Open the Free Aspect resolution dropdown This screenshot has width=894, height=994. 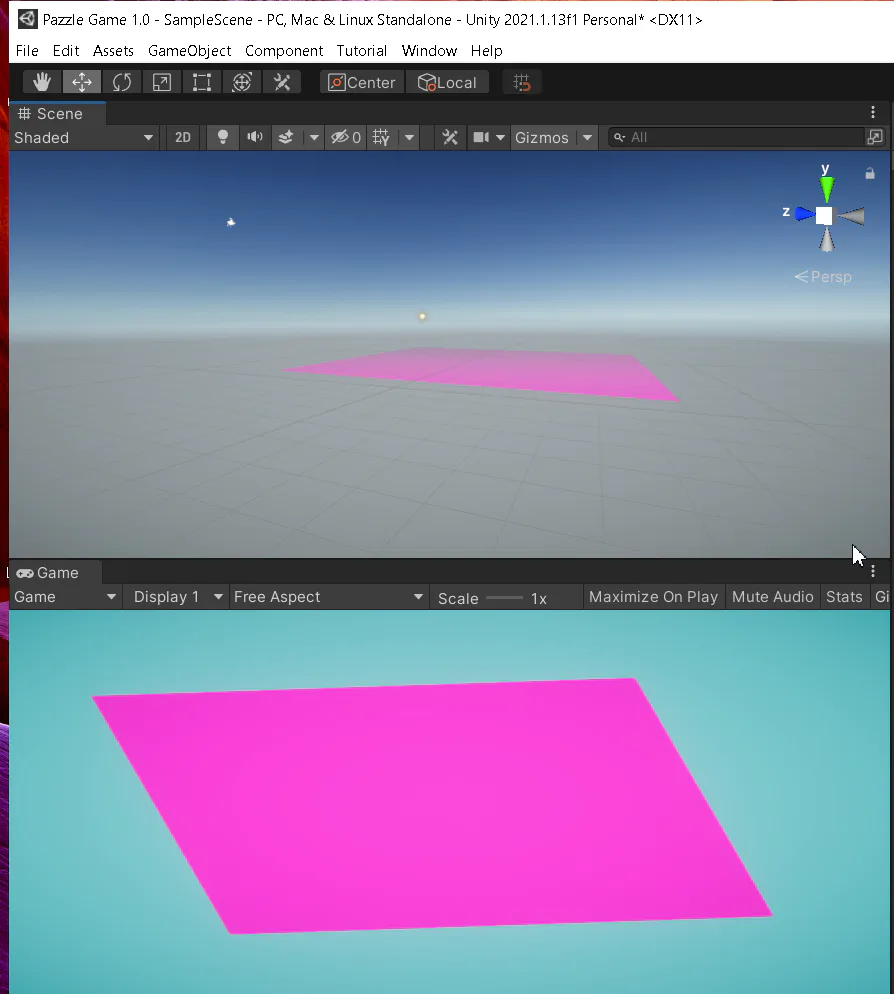tap(328, 597)
